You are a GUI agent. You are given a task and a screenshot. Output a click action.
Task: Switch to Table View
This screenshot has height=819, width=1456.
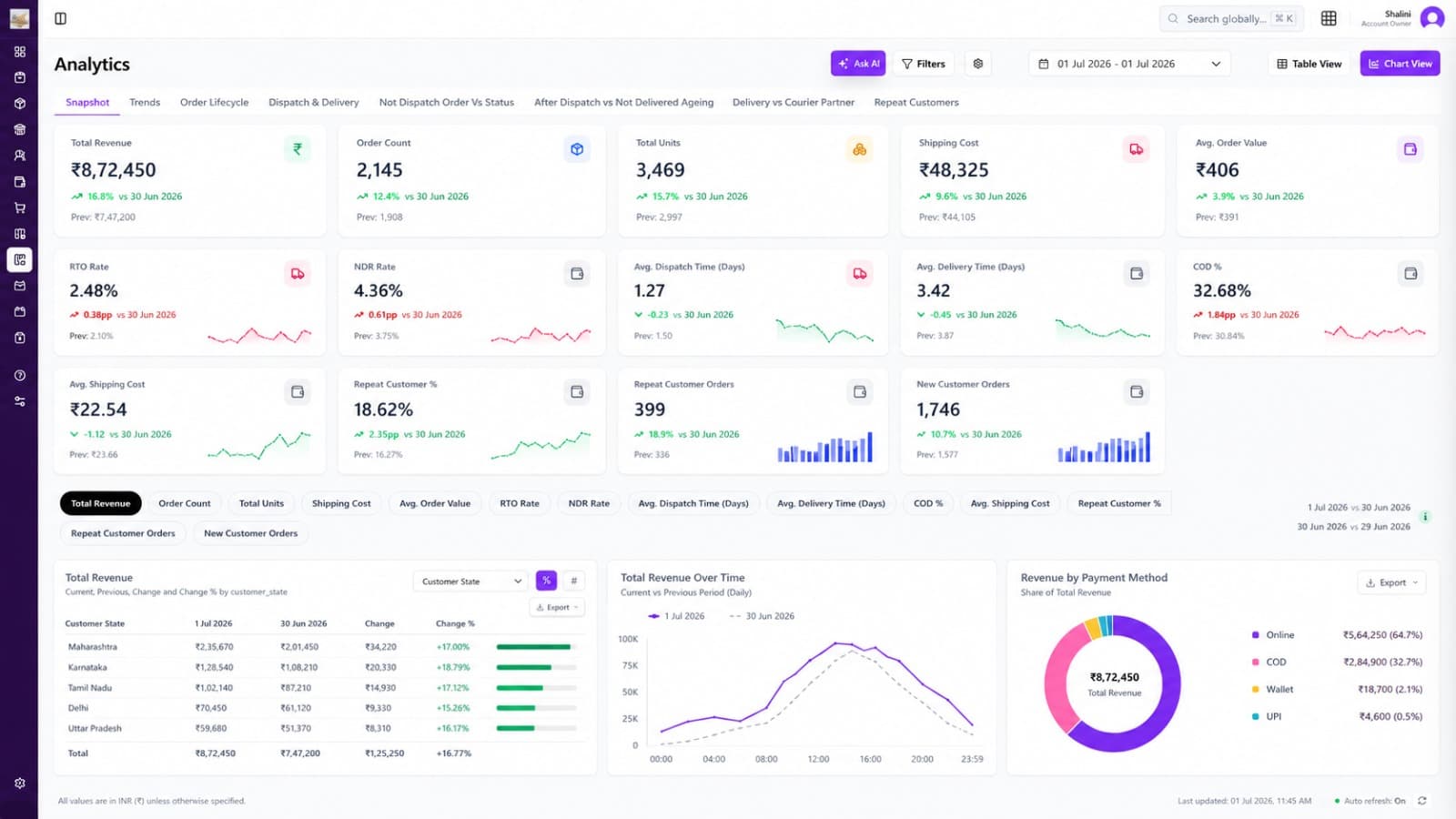pyautogui.click(x=1309, y=64)
